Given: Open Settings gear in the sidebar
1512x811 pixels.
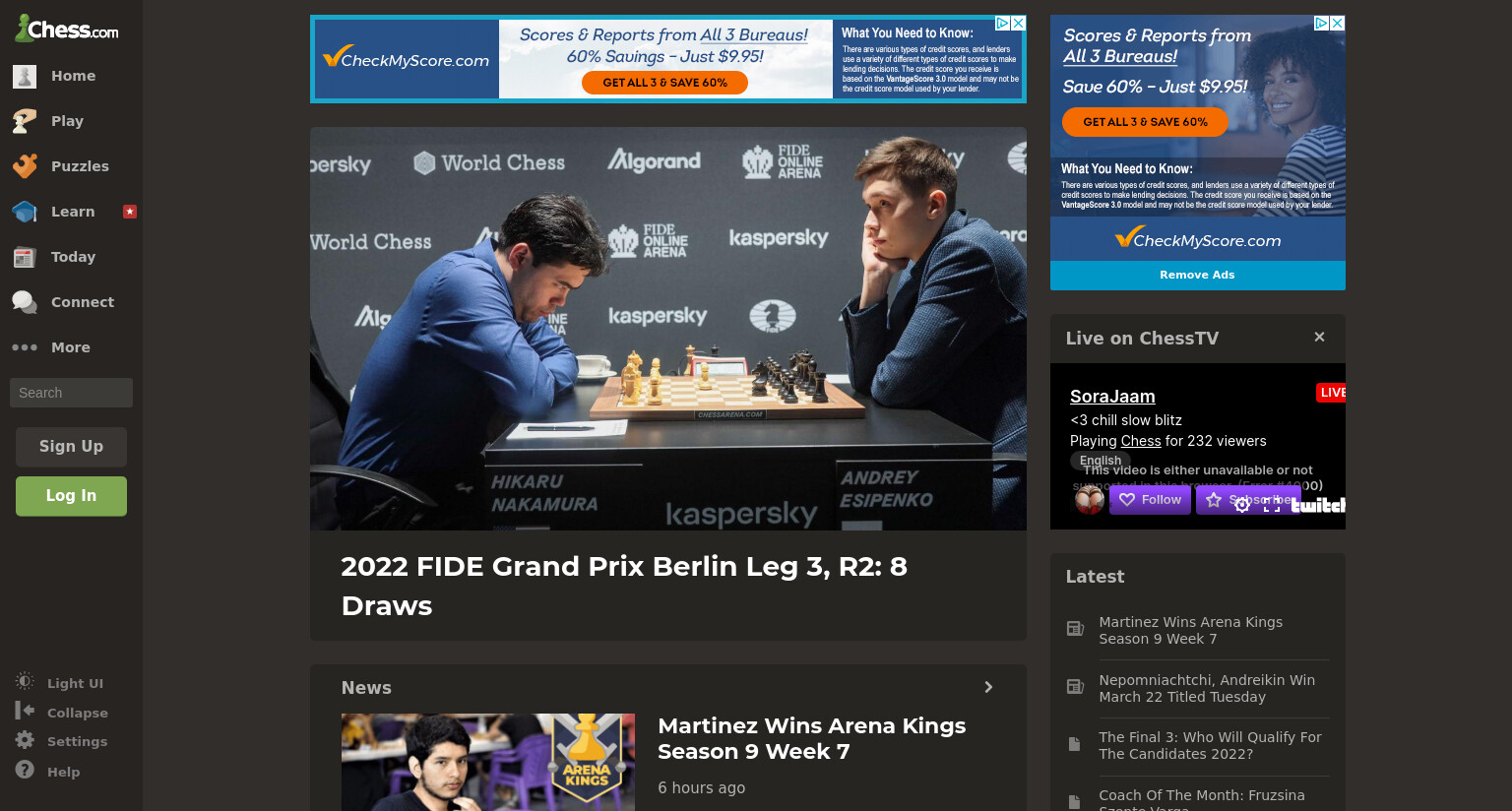Looking at the screenshot, I should coord(25,740).
